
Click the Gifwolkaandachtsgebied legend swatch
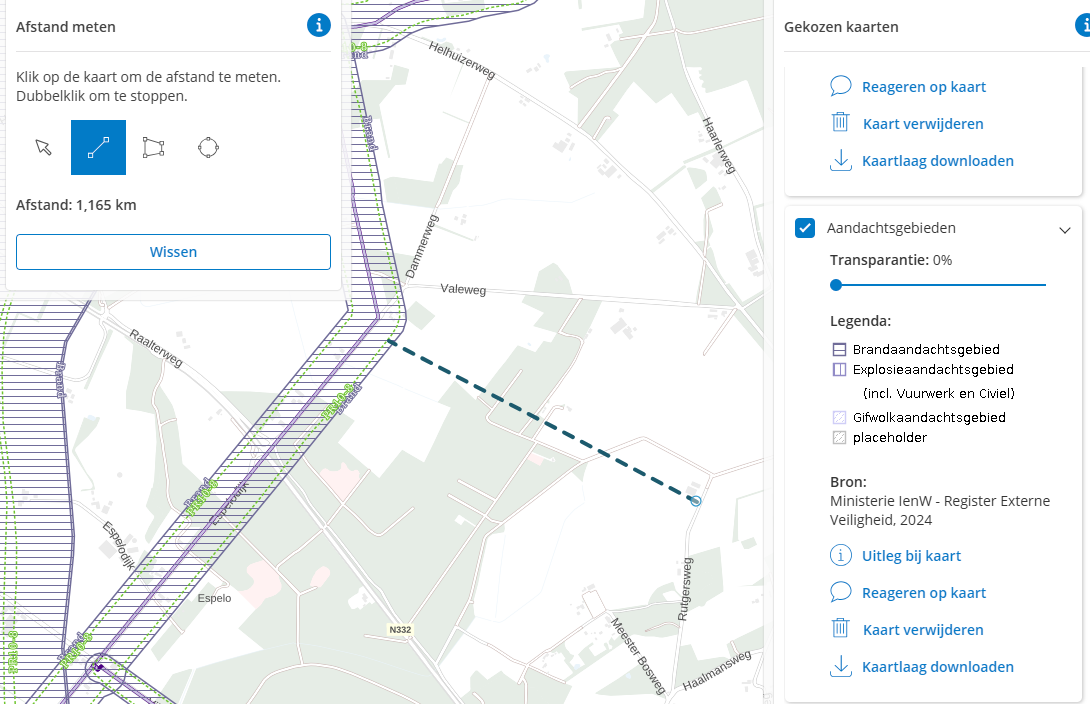(839, 418)
